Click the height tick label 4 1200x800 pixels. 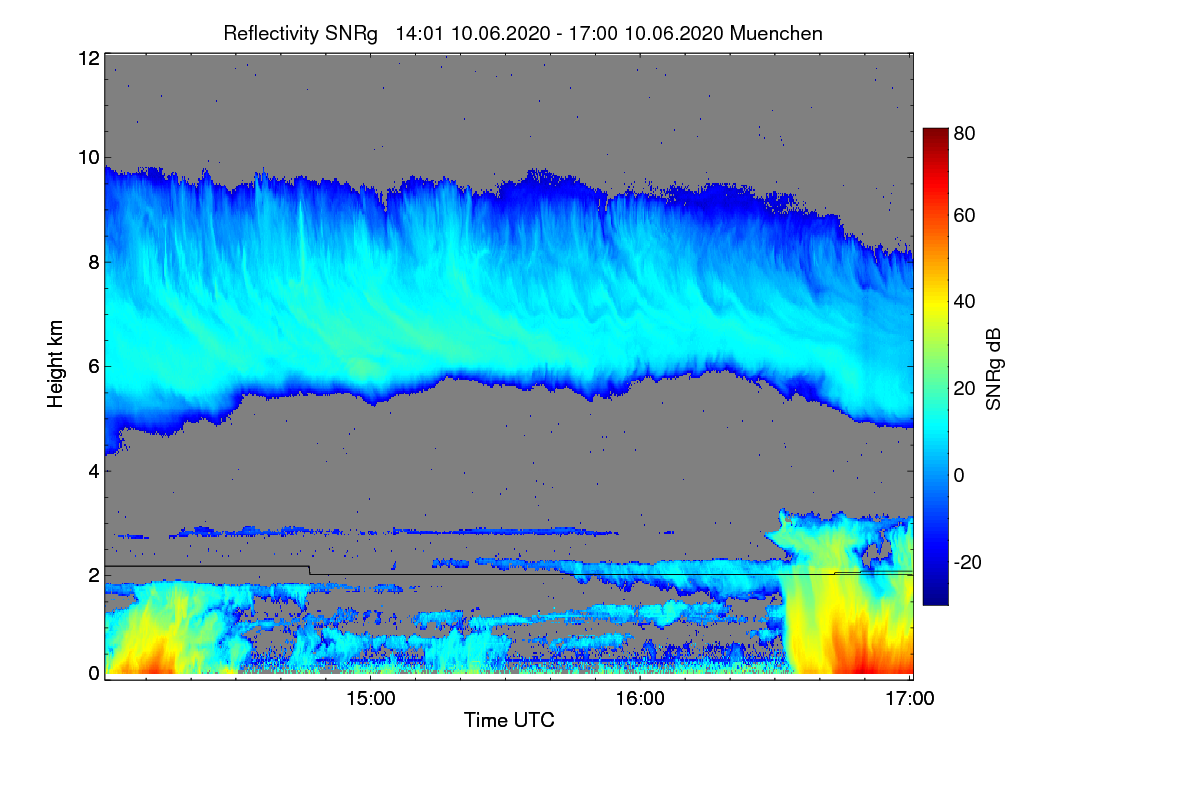coord(93,470)
